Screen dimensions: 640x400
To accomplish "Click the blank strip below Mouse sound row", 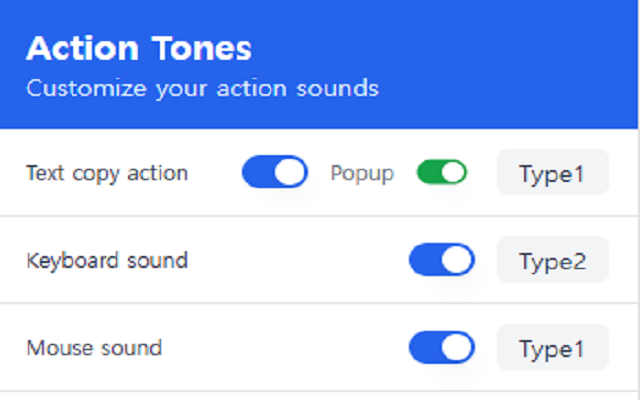I will pyautogui.click(x=320, y=395).
